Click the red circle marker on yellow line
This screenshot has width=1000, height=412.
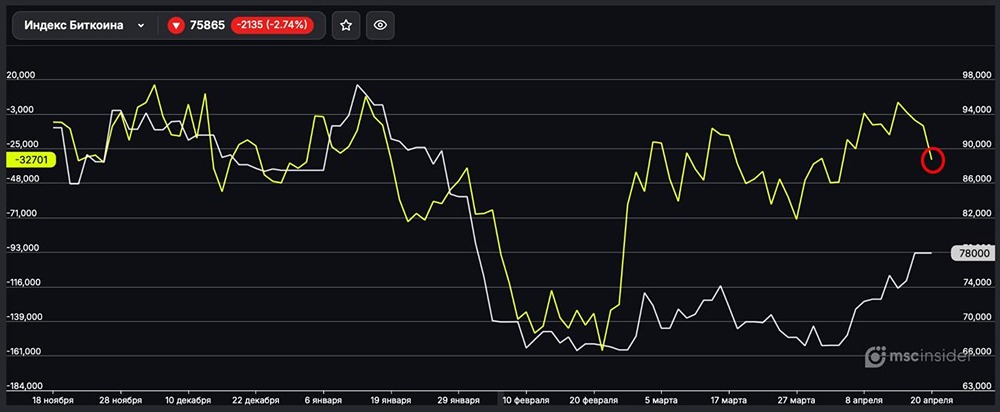(932, 160)
